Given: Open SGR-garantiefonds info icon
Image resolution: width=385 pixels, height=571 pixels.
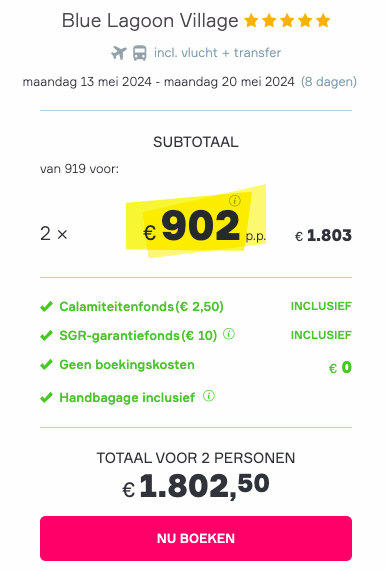Looking at the screenshot, I should point(229,334).
